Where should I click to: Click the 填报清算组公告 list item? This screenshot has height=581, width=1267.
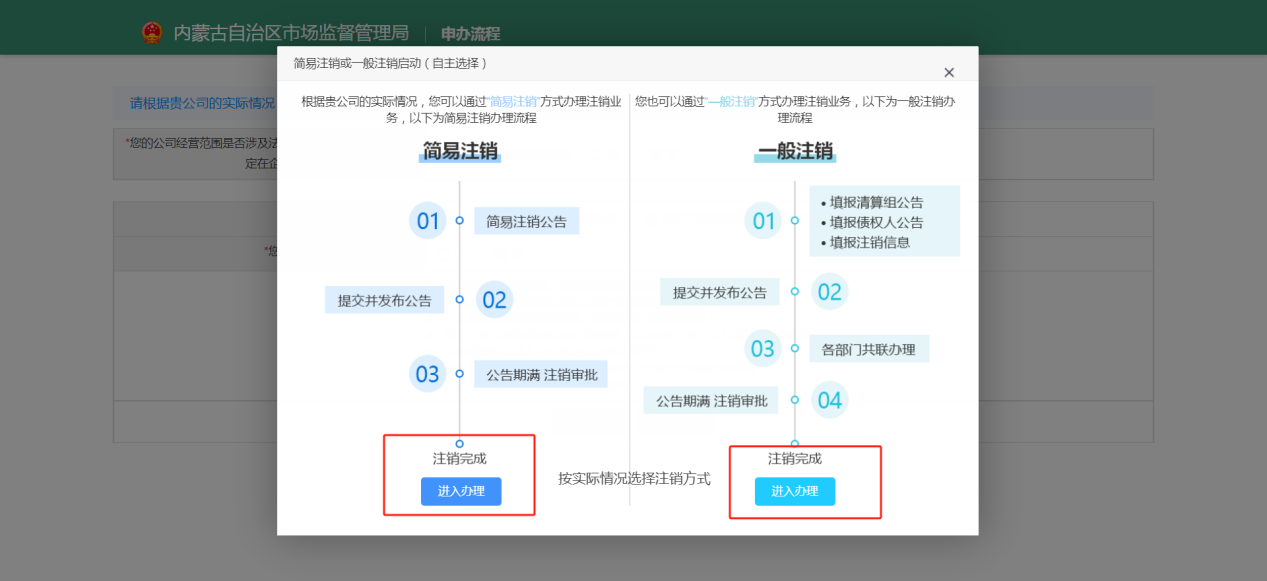876,203
